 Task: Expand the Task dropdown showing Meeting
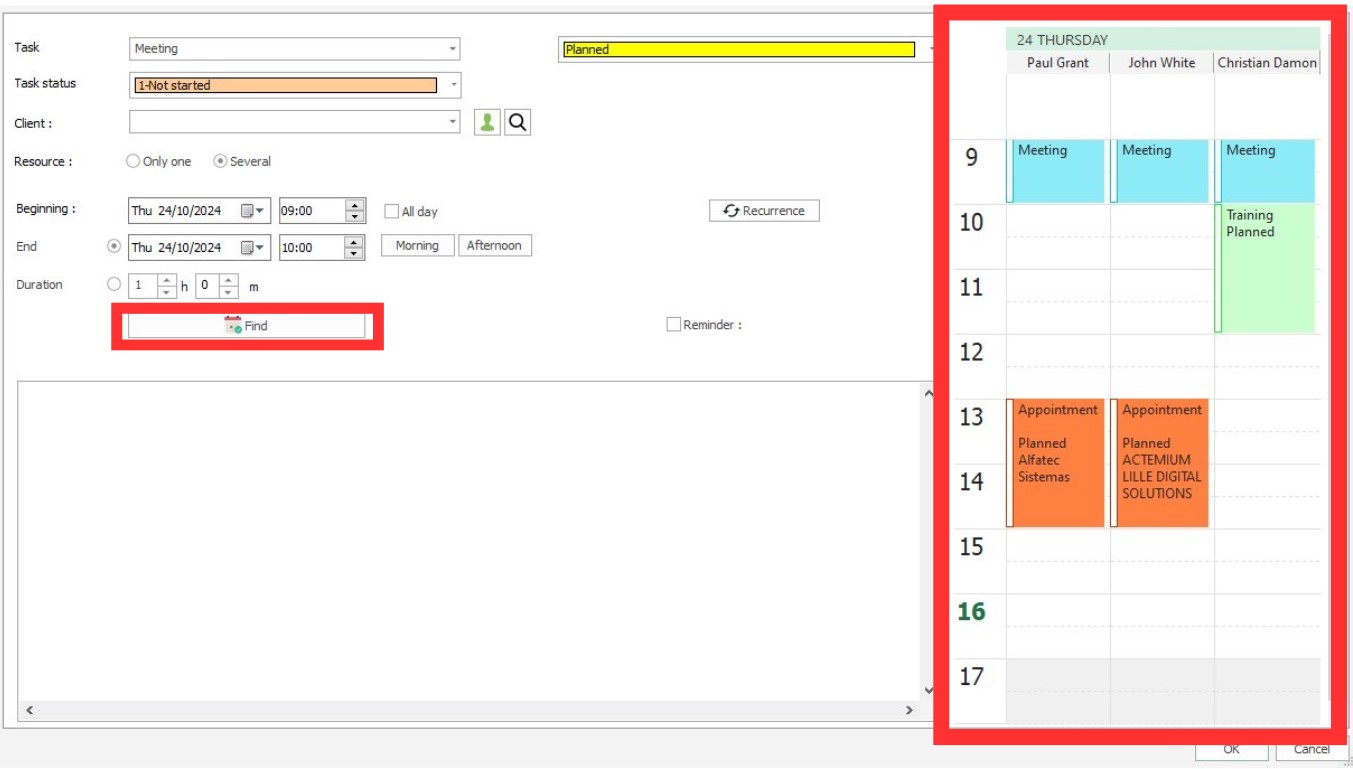452,49
